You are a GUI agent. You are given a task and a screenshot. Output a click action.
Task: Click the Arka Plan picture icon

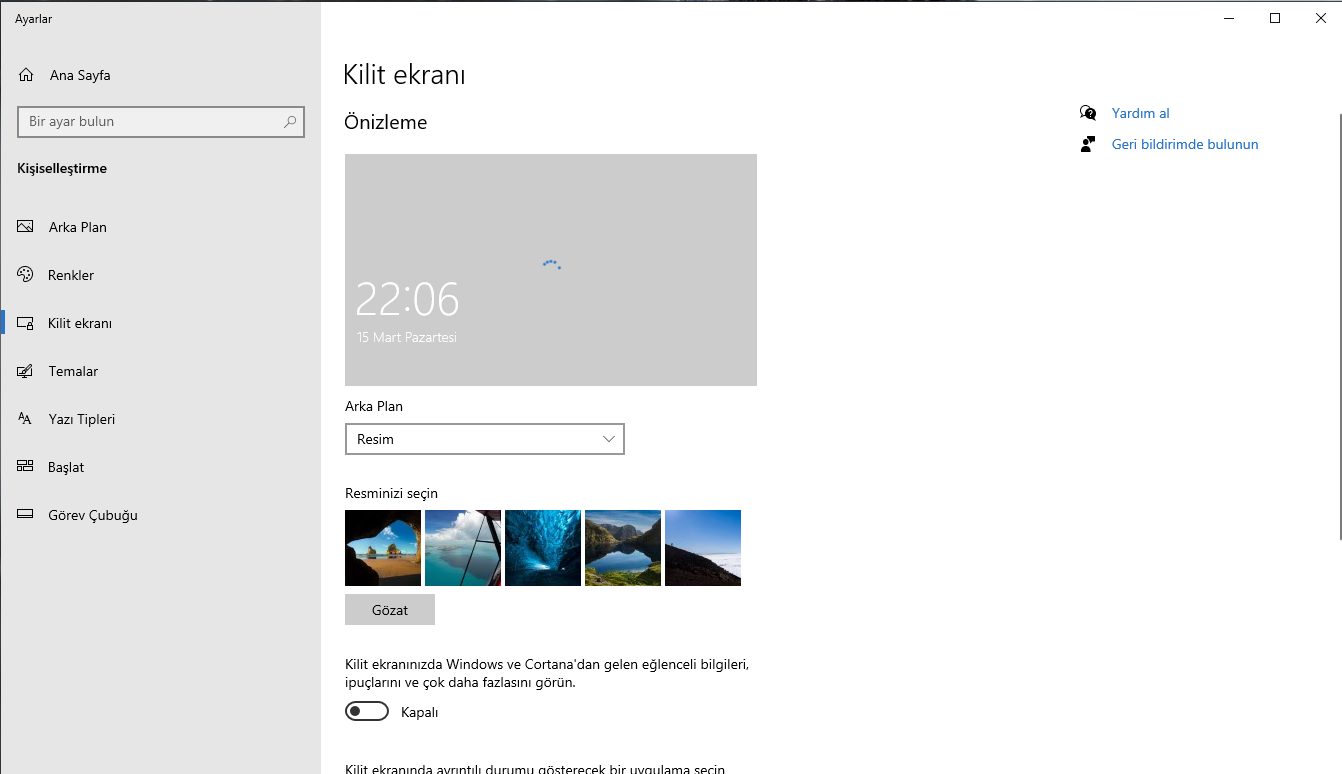tap(26, 227)
